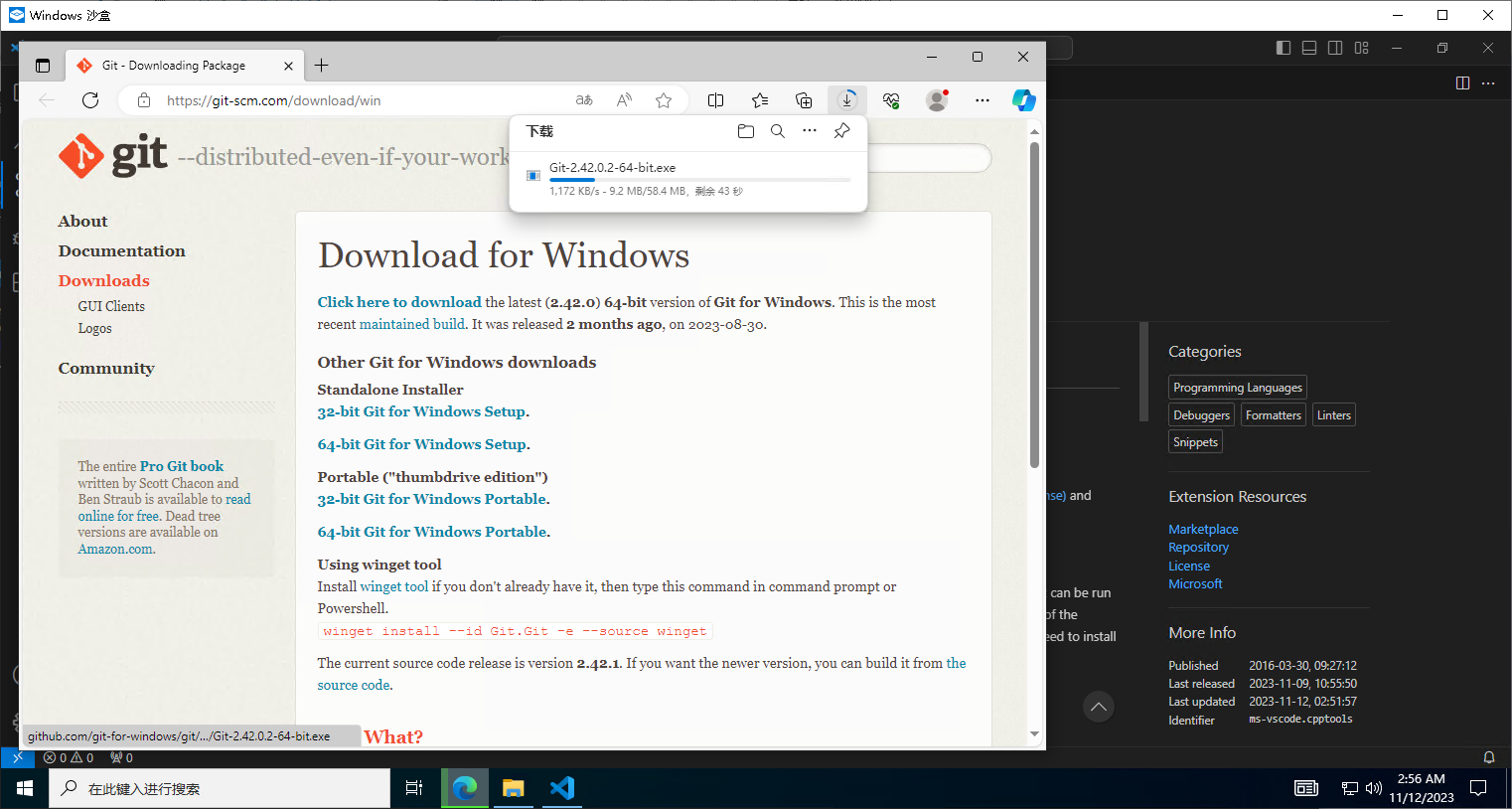Click the scroll-to-top button in VS Code
1512x809 pixels.
[x=1098, y=707]
